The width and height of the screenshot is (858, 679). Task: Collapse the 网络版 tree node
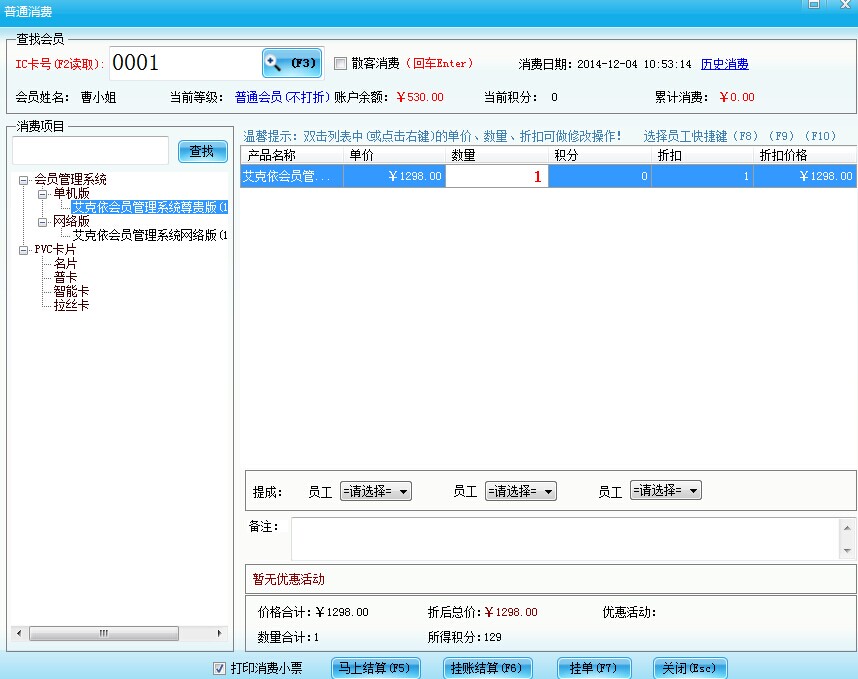[x=42, y=222]
